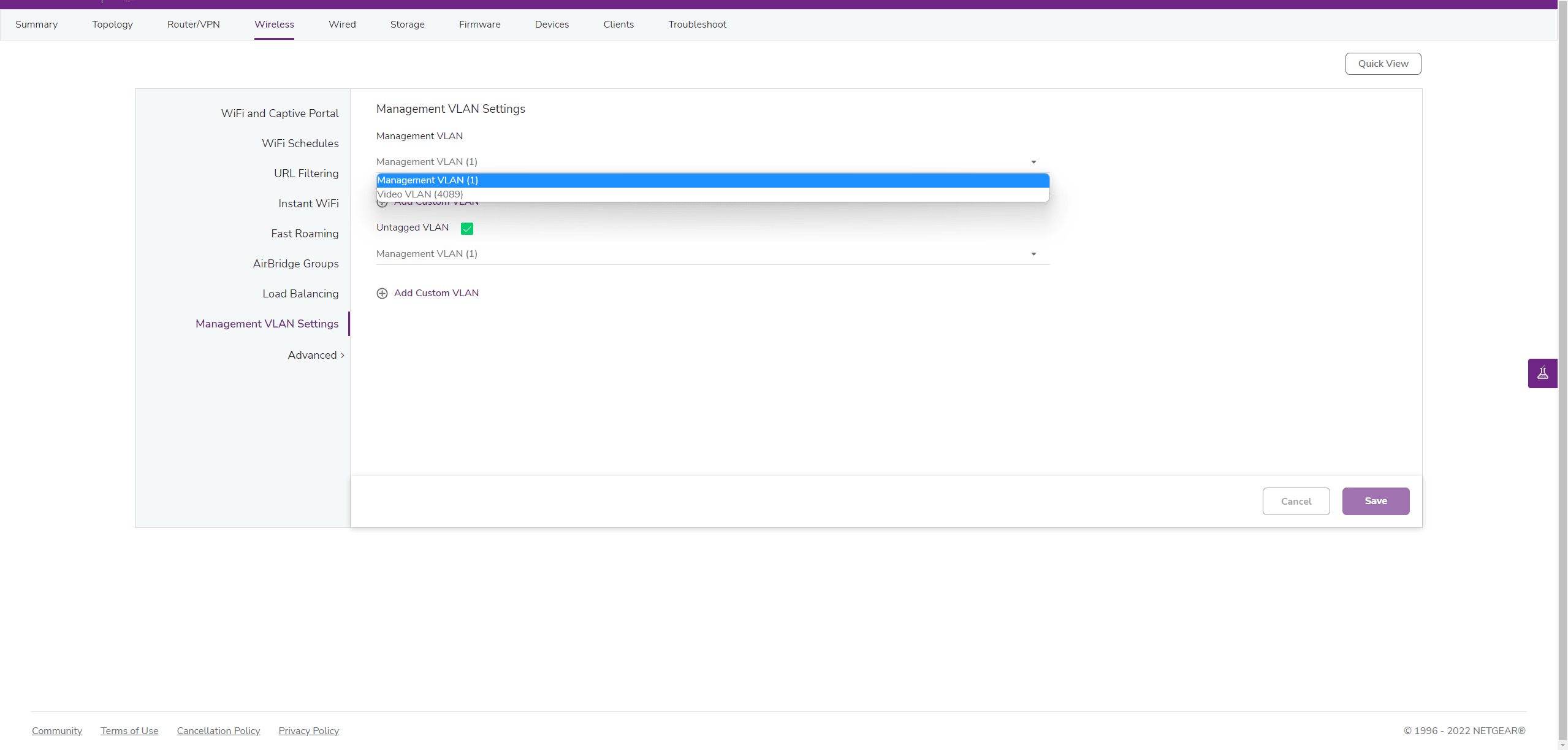Open the Troubleshoot tab
Image resolution: width=1568 pixels, height=750 pixels.
pyautogui.click(x=697, y=25)
